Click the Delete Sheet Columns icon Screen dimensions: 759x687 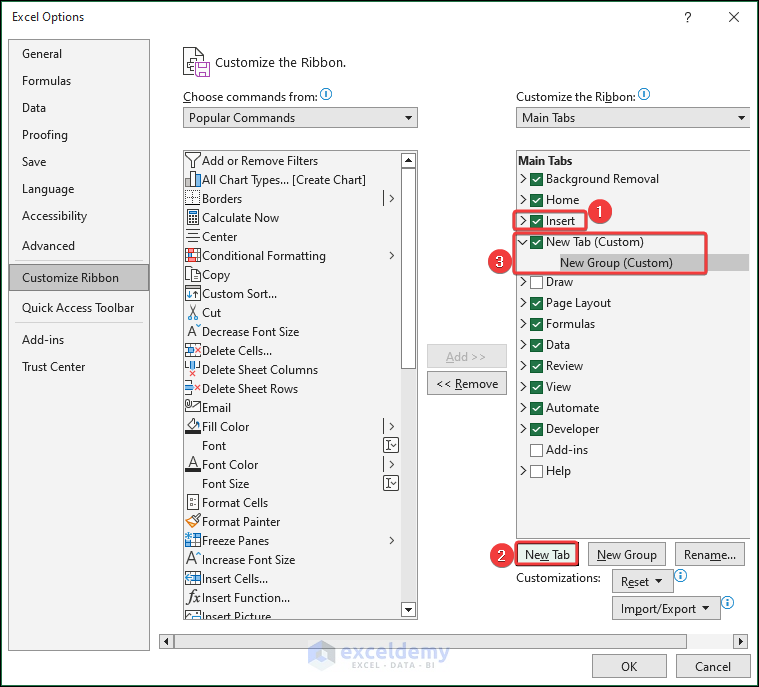click(x=193, y=369)
